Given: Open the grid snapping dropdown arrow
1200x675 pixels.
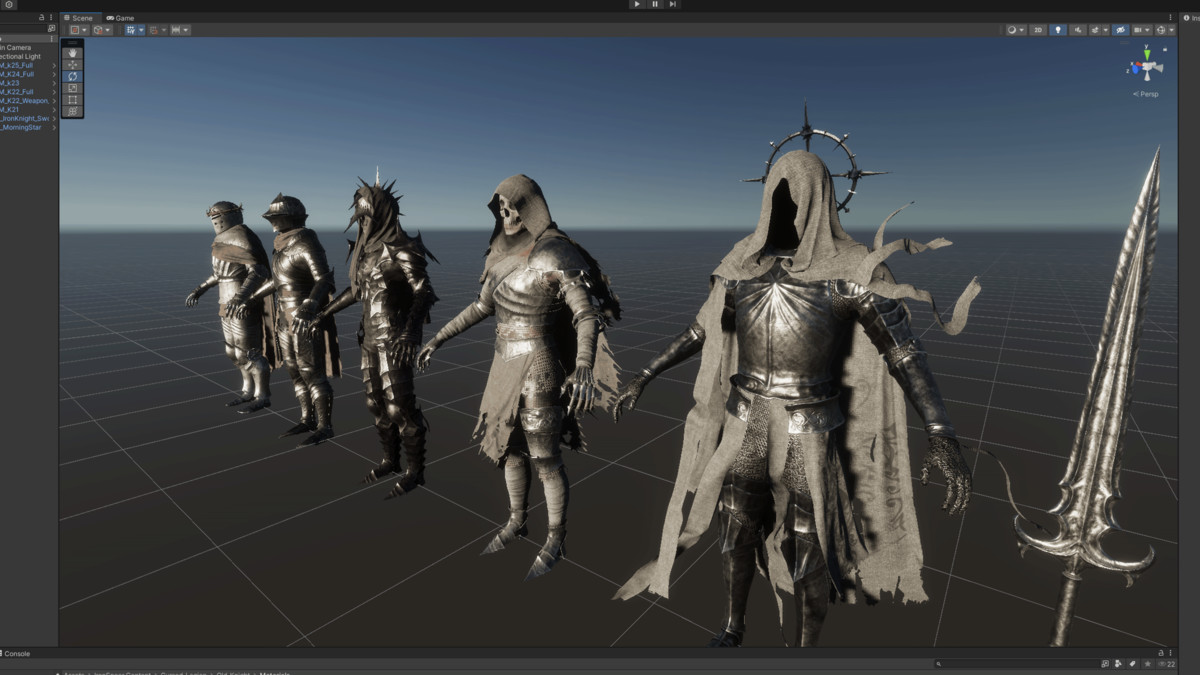Looking at the screenshot, I should point(164,30).
